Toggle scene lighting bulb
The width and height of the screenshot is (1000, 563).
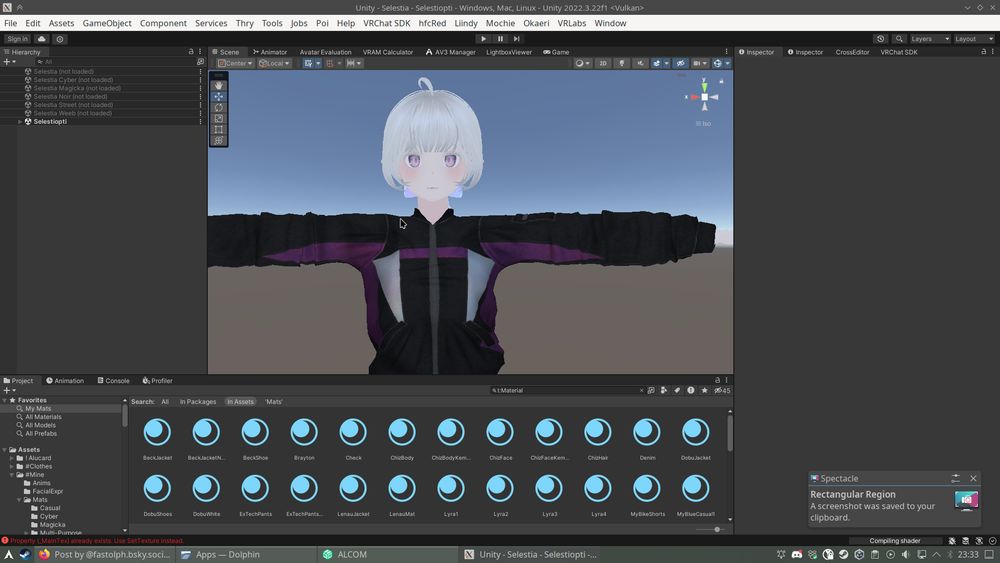click(621, 63)
